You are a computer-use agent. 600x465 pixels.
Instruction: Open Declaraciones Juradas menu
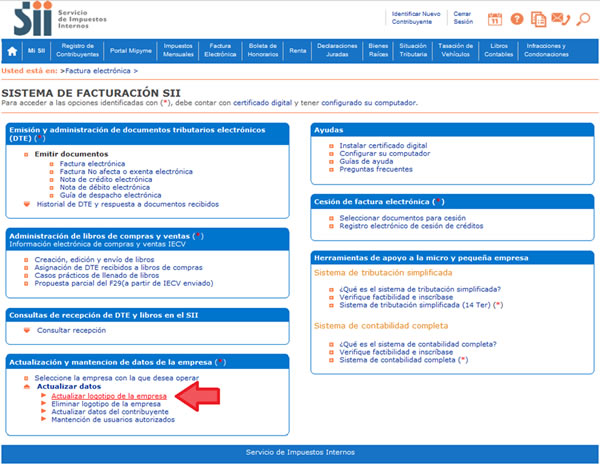tap(337, 50)
